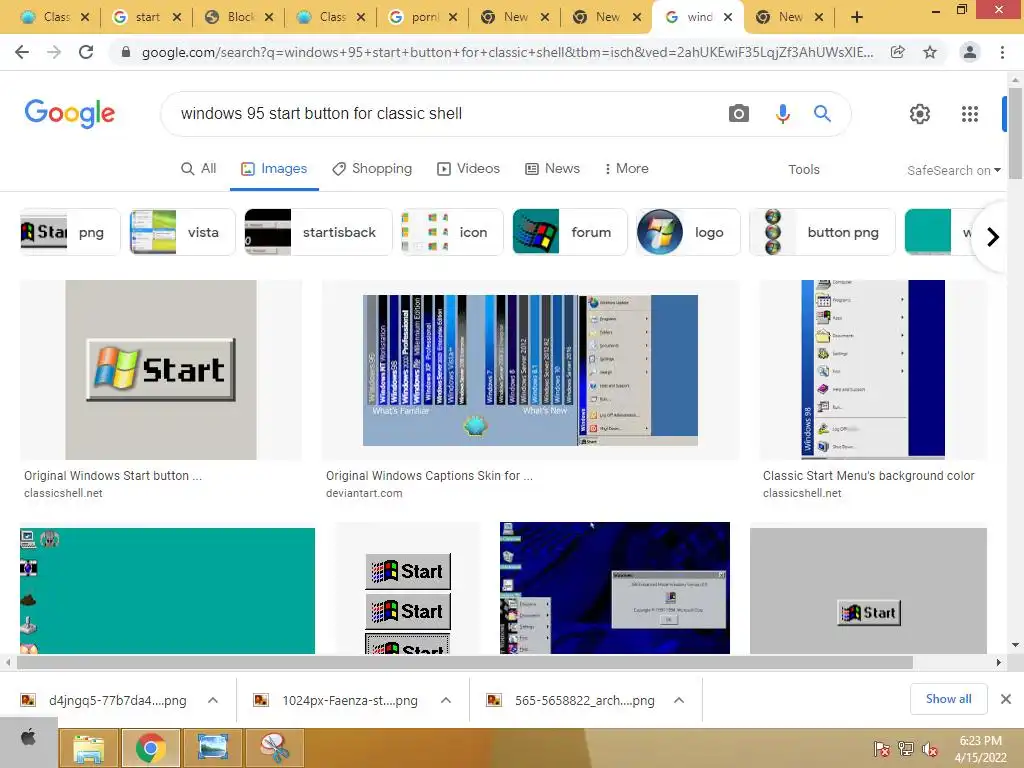Filter results by 'button png' chip
Viewport: 1024px width, 768px height.
pos(822,232)
